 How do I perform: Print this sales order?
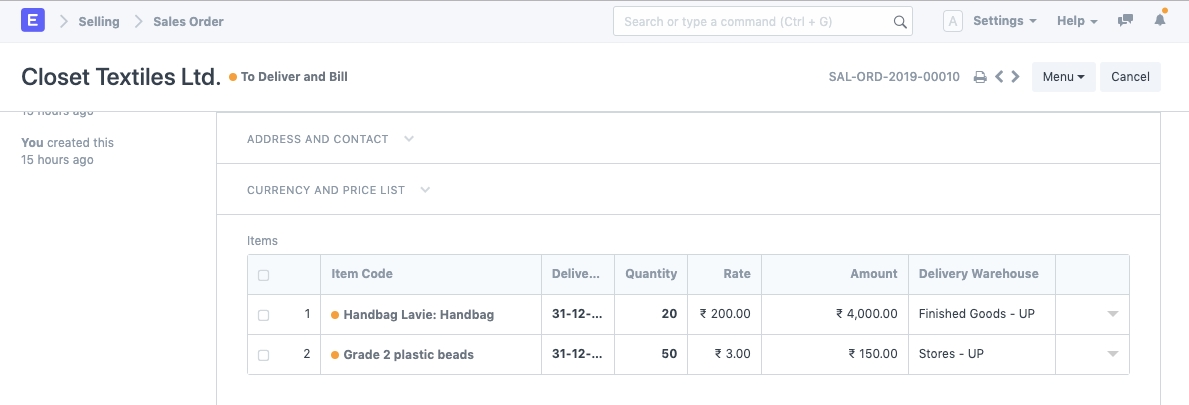980,77
